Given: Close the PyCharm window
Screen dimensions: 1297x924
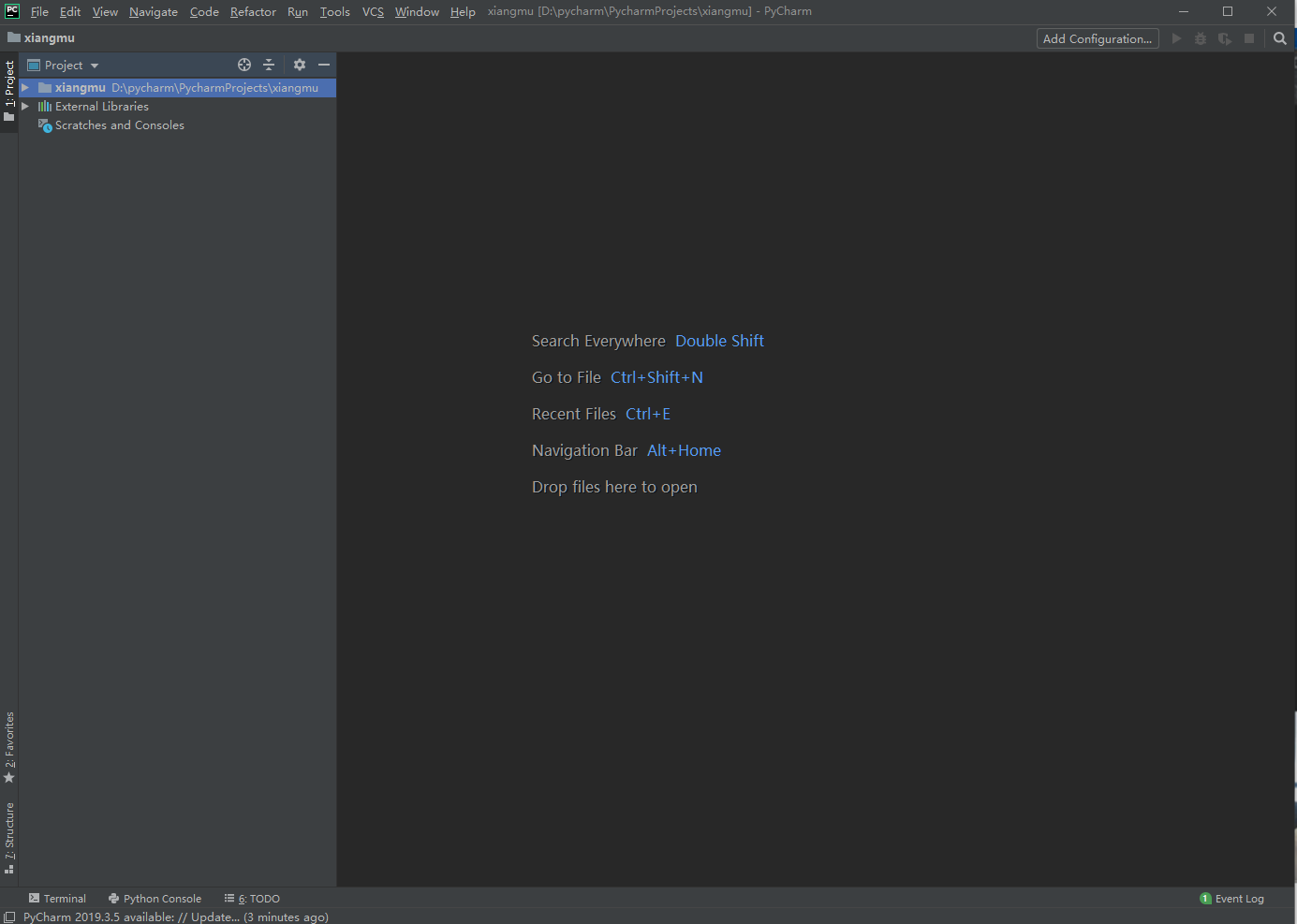Looking at the screenshot, I should [x=1272, y=11].
